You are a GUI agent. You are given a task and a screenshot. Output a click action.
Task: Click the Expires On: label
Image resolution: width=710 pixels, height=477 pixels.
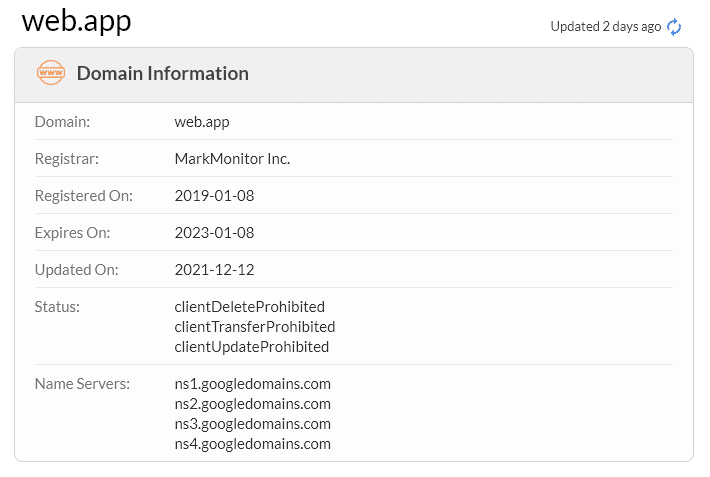tap(72, 233)
